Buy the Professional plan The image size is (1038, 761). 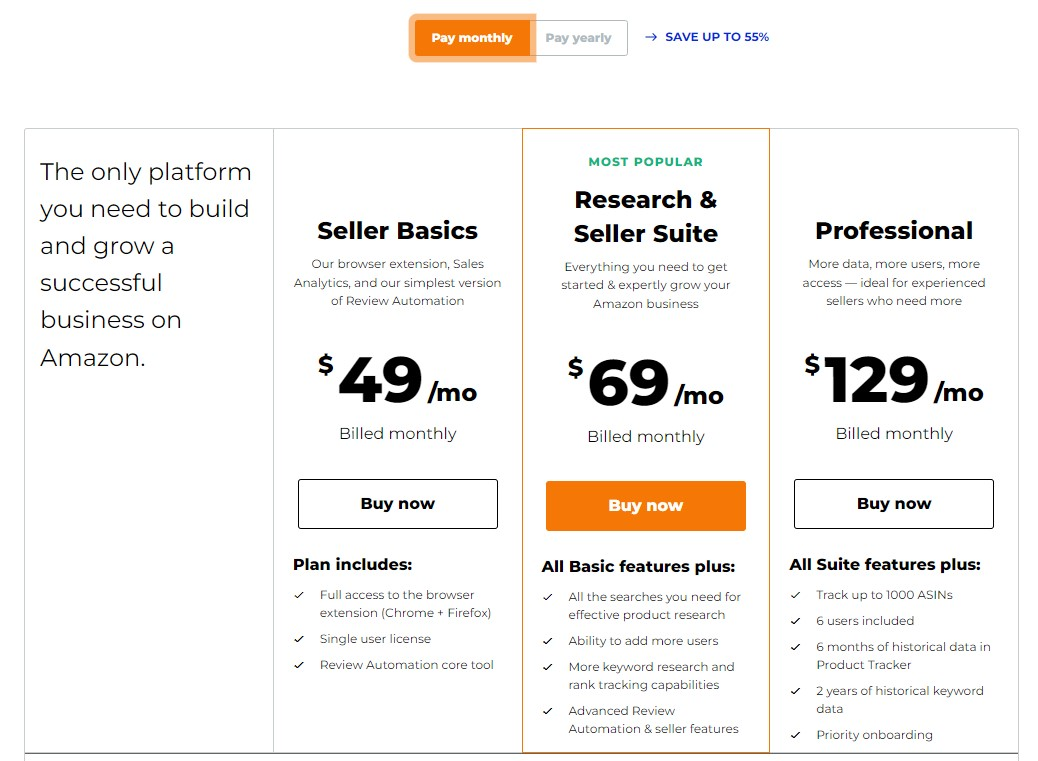coord(894,504)
